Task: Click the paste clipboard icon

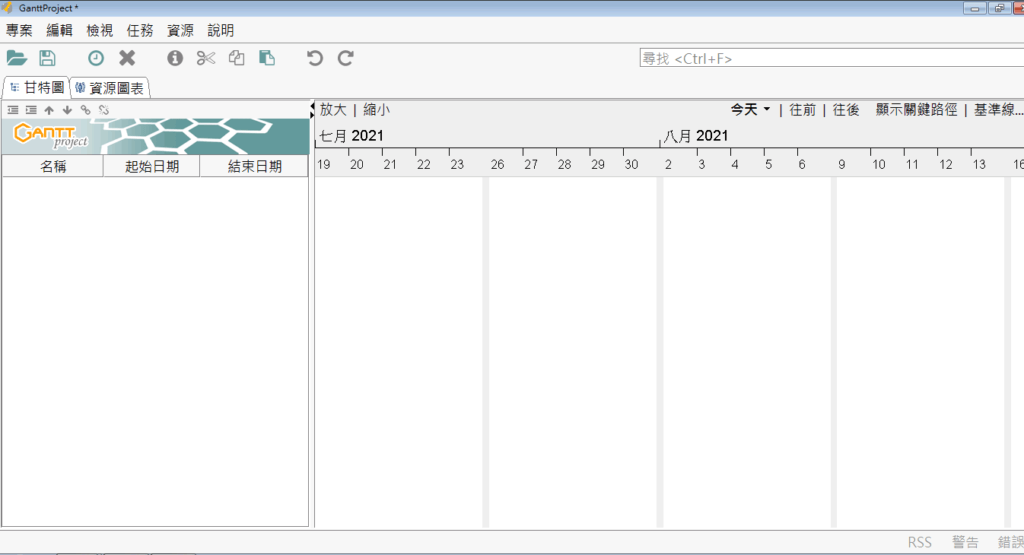Action: pyautogui.click(x=267, y=58)
